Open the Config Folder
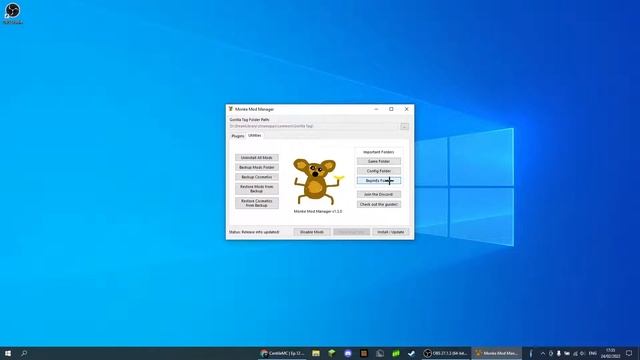Image resolution: width=640 pixels, height=360 pixels. pos(379,171)
